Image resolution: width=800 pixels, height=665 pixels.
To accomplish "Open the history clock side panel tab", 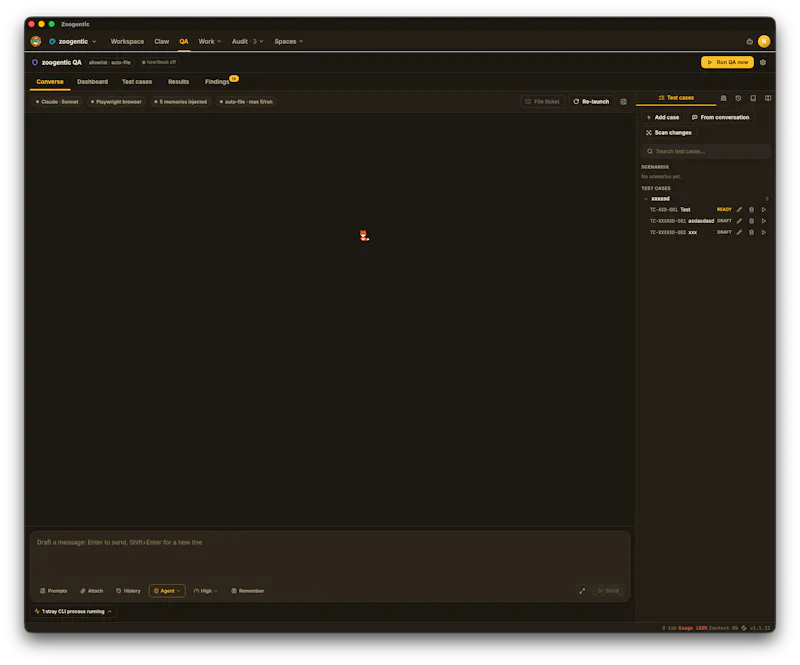I will (x=738, y=98).
